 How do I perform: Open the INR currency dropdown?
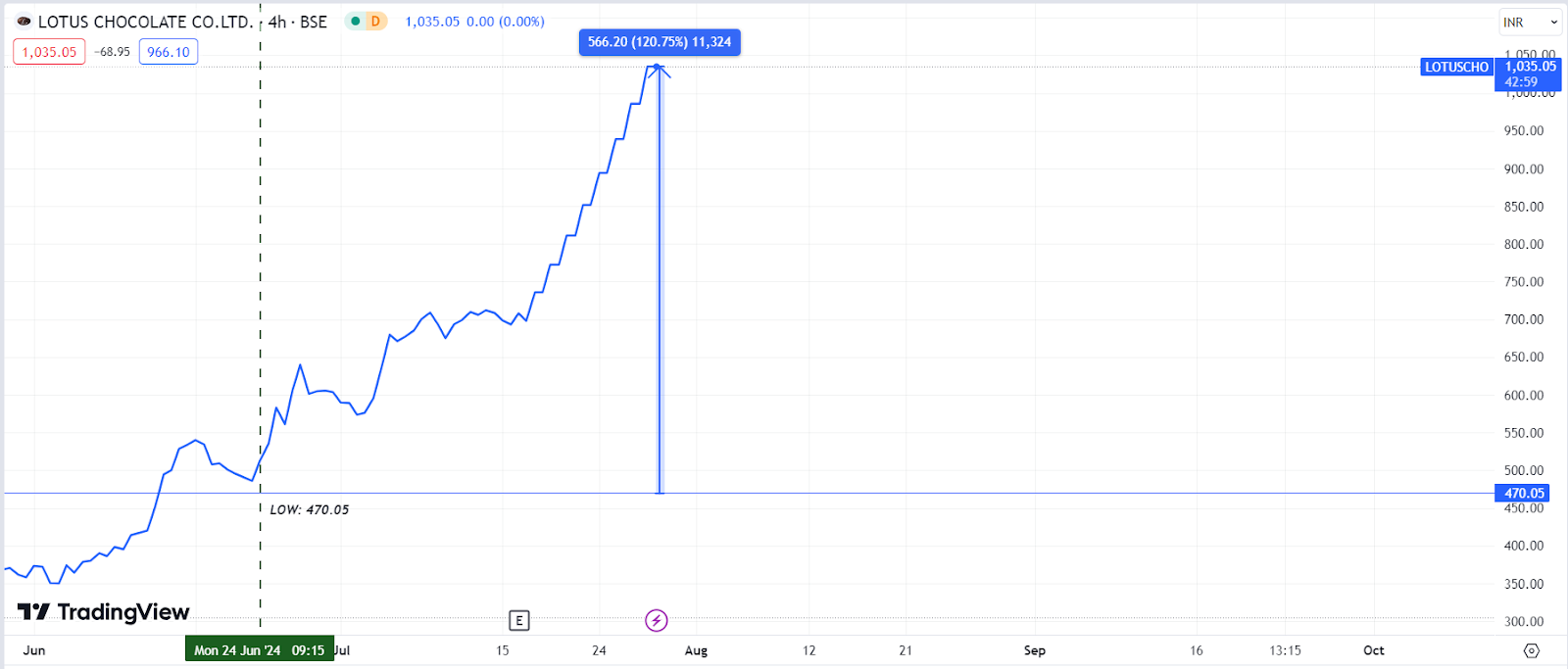[x=1530, y=22]
